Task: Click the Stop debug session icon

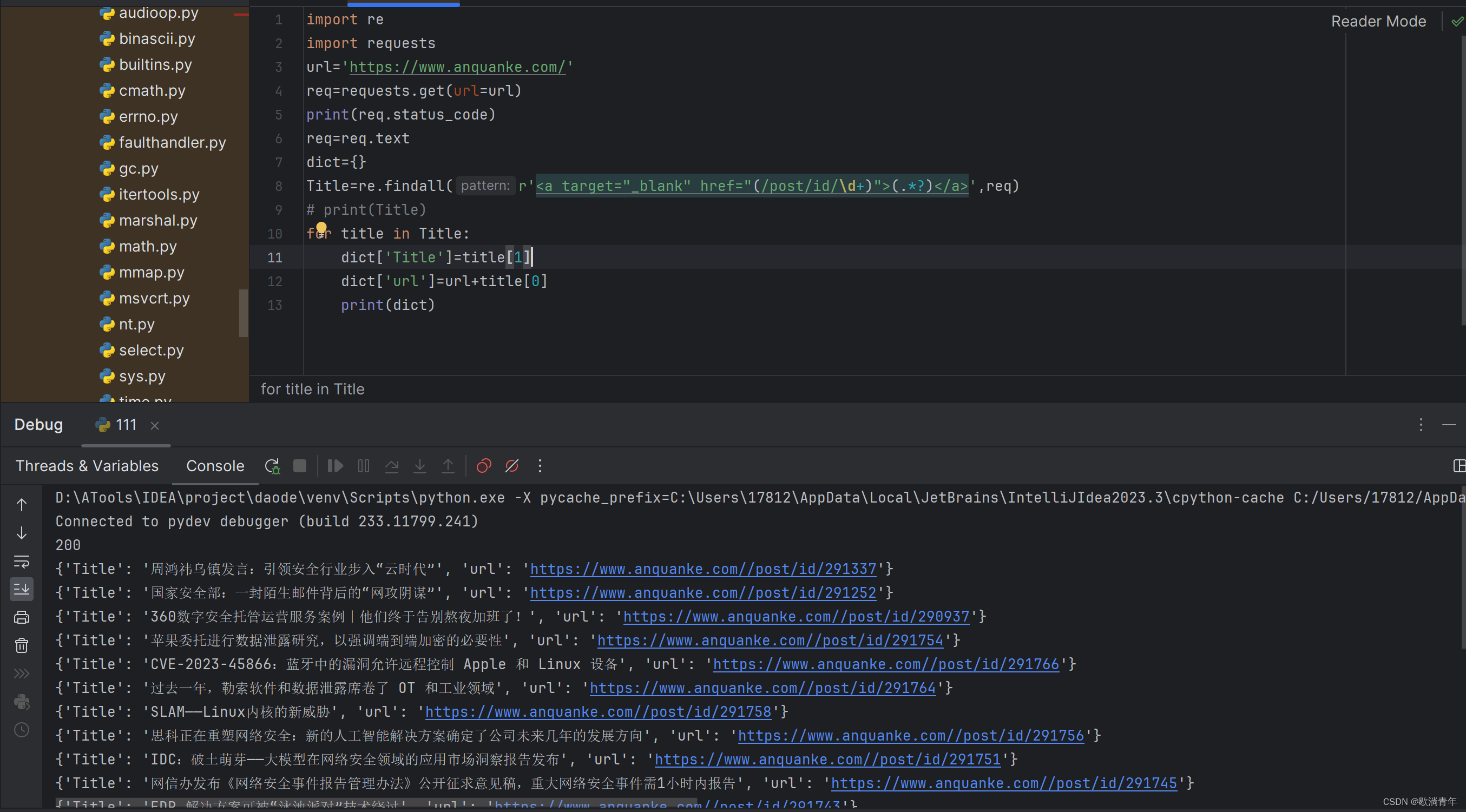Action: pyautogui.click(x=300, y=466)
